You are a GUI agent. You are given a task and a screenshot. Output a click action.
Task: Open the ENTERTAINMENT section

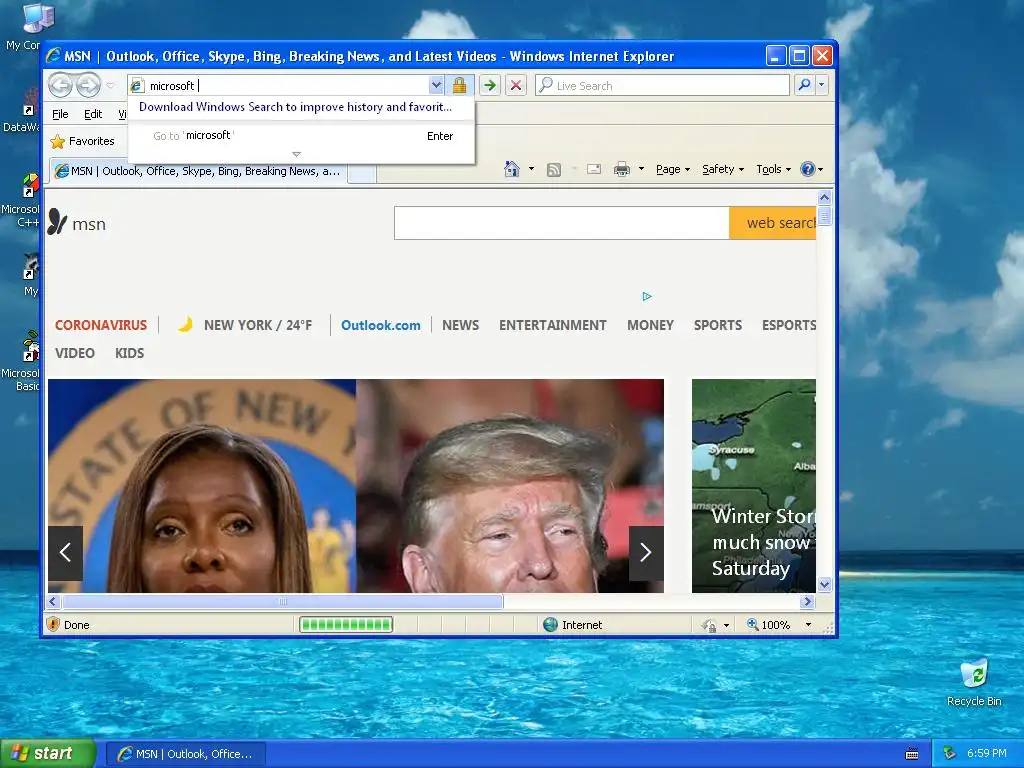pos(552,325)
